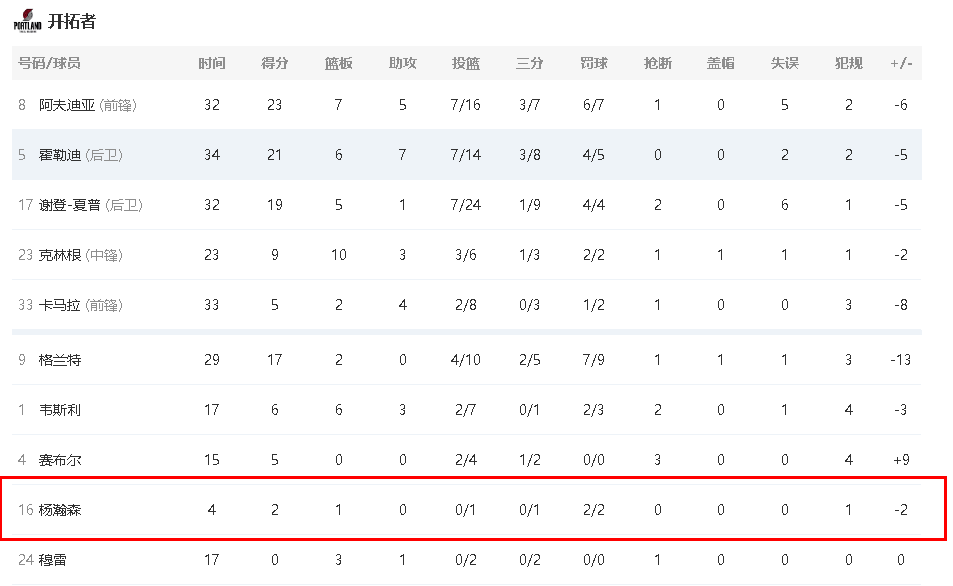Click the highlighted player 杨瀚森
Image resolution: width=953 pixels, height=586 pixels.
60,510
